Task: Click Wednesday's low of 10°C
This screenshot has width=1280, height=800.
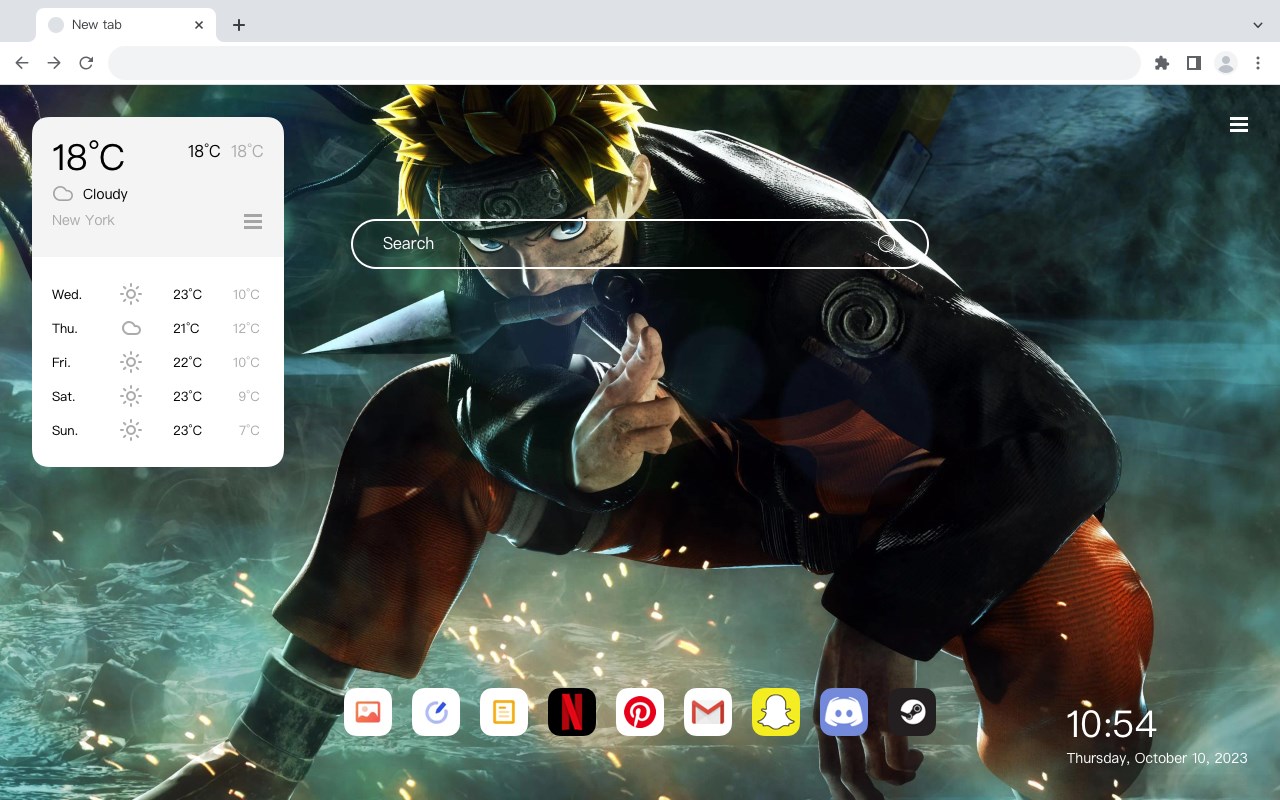Action: pos(246,294)
